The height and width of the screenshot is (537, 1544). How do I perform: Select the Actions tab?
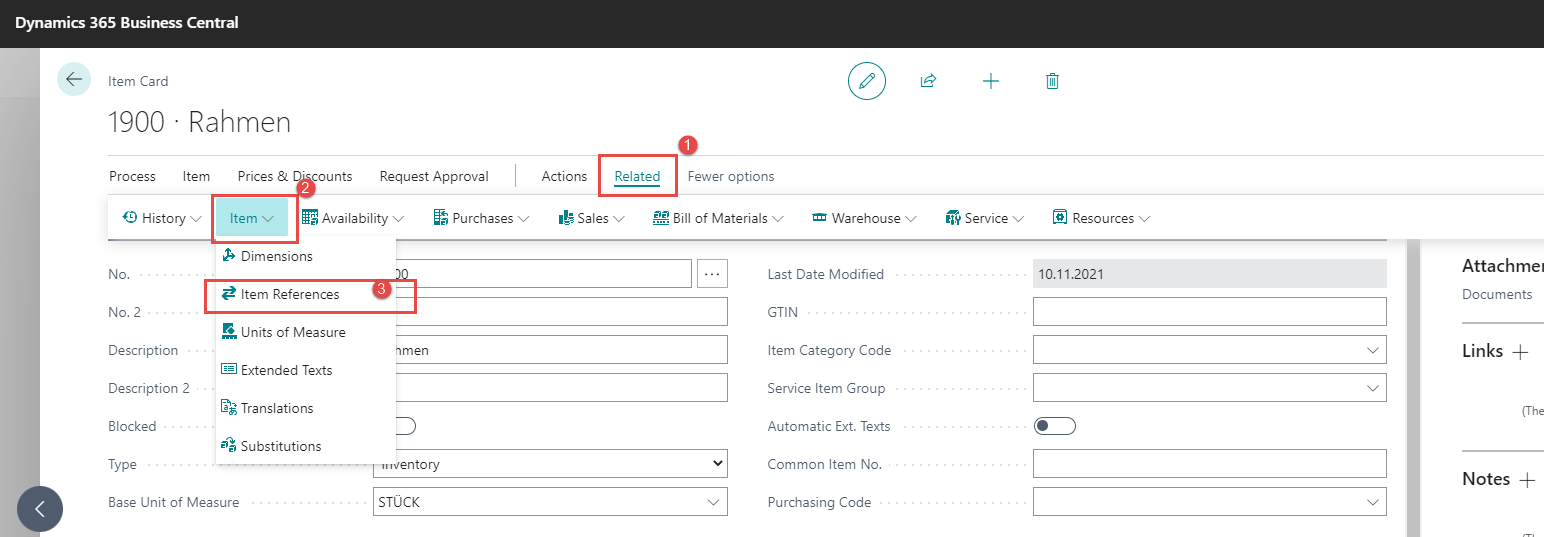[x=564, y=176]
